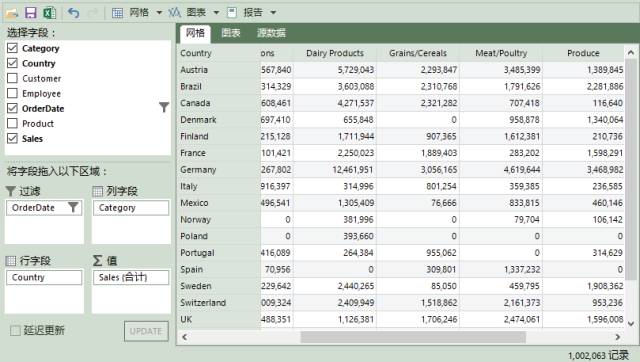Click the filter funnel beside OrderDate field
Screen dimensions: 640x362
coord(164,107)
